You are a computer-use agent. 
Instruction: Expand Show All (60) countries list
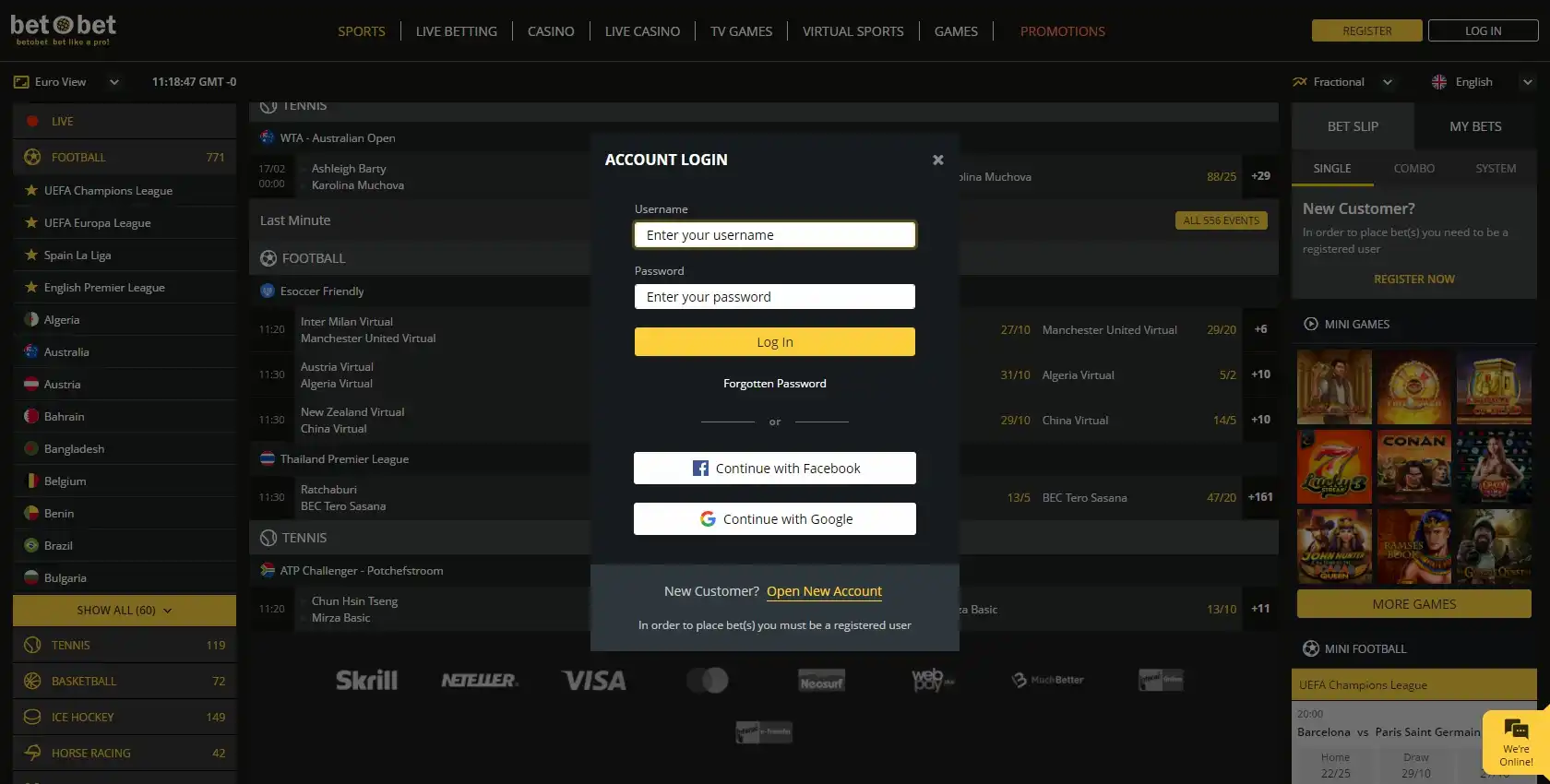click(125, 611)
